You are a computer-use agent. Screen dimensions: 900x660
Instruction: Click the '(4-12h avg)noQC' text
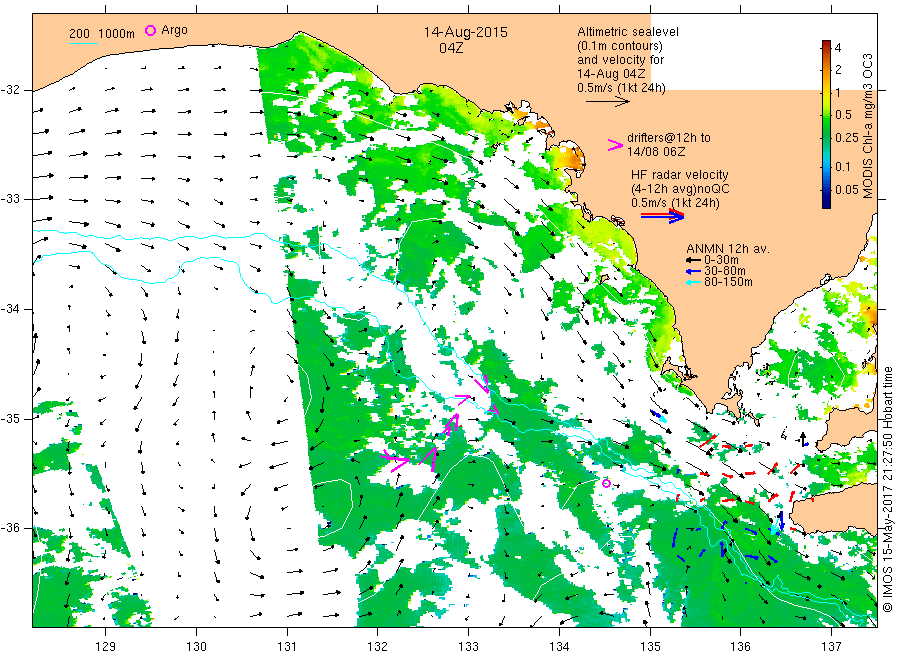click(680, 189)
